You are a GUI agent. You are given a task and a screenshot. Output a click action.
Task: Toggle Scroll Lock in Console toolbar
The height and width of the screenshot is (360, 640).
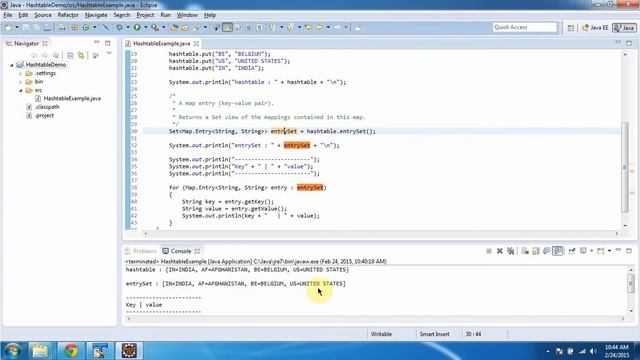pyautogui.click(x=536, y=251)
